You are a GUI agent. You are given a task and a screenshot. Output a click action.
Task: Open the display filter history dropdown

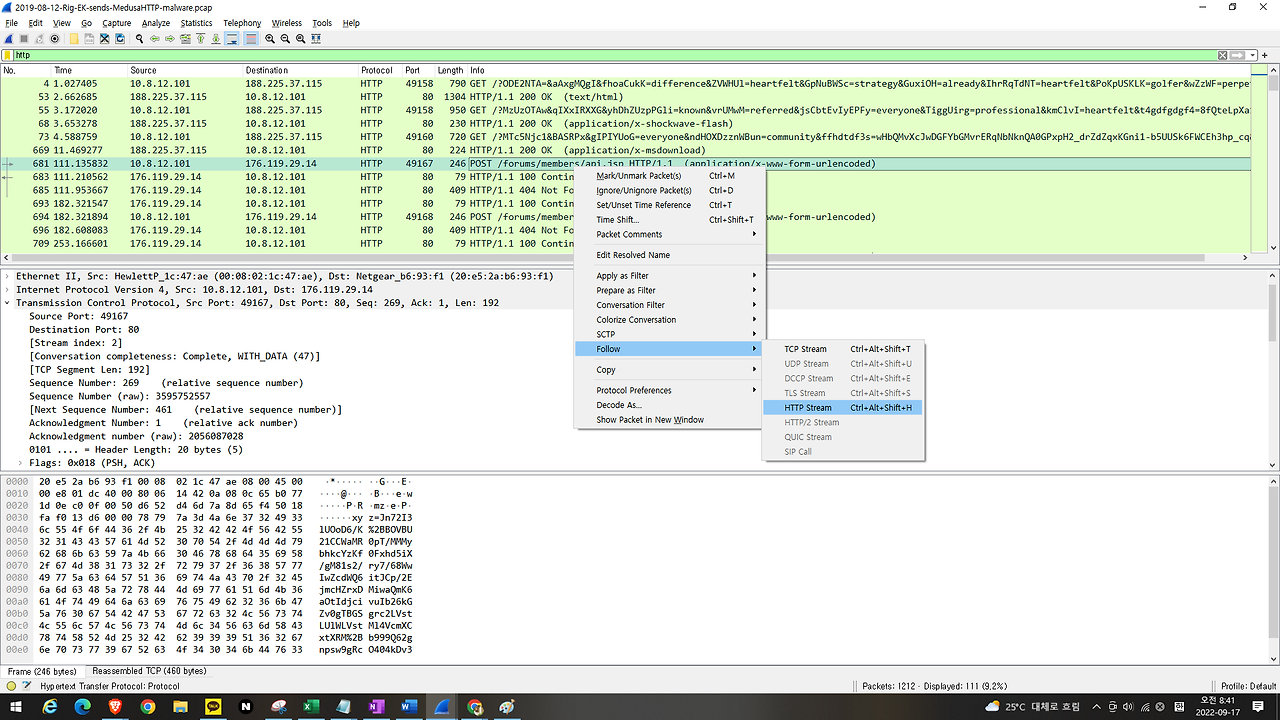pos(1253,55)
